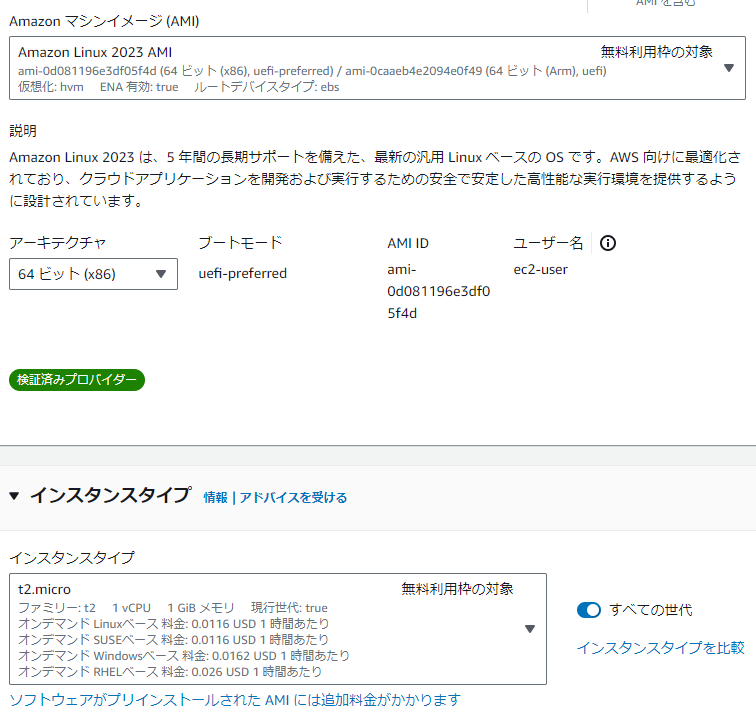Click the uefi-preferred boot mode value

pos(243,273)
